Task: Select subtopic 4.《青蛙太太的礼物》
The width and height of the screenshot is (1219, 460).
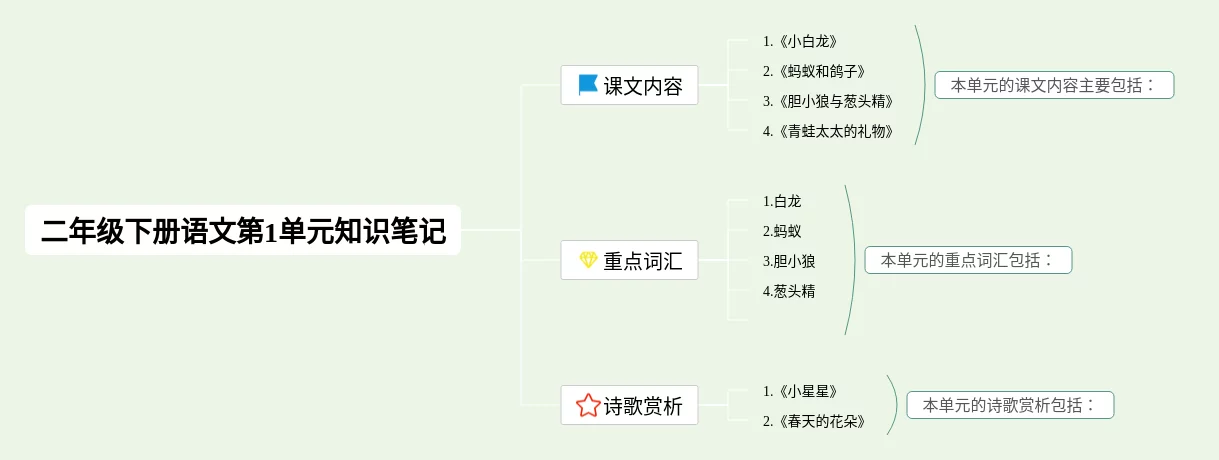Action: point(827,131)
